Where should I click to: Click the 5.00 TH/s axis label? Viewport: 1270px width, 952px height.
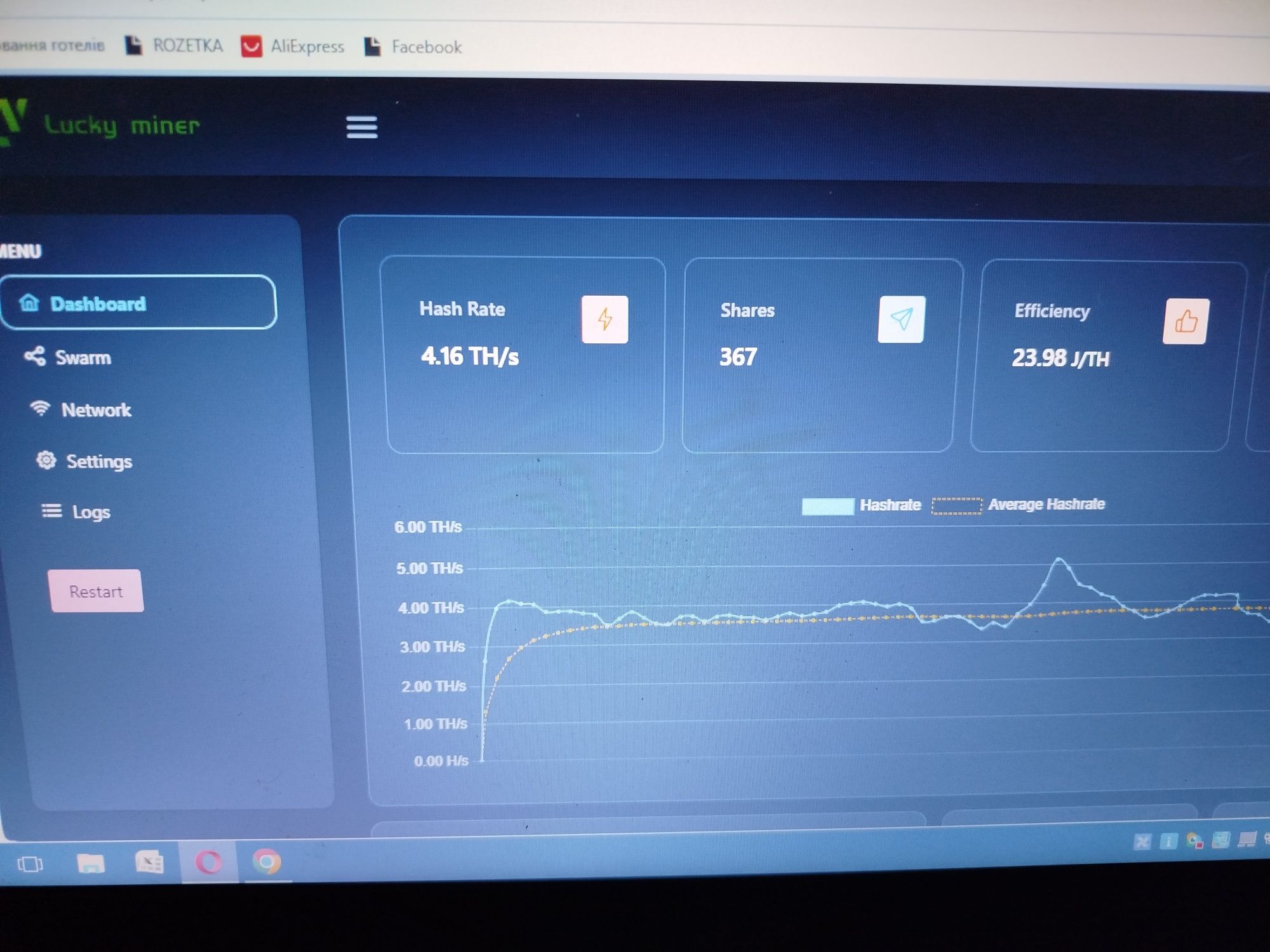coord(430,568)
